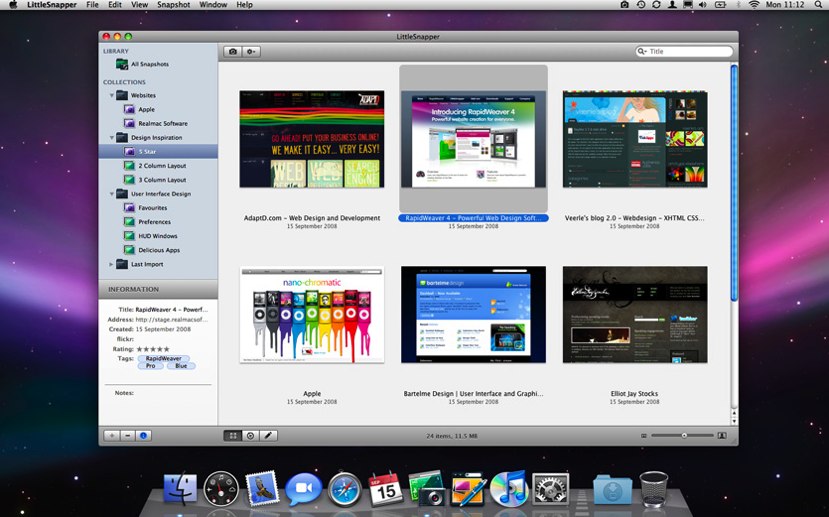Click the remove collection minus button
829x517 pixels.
127,435
